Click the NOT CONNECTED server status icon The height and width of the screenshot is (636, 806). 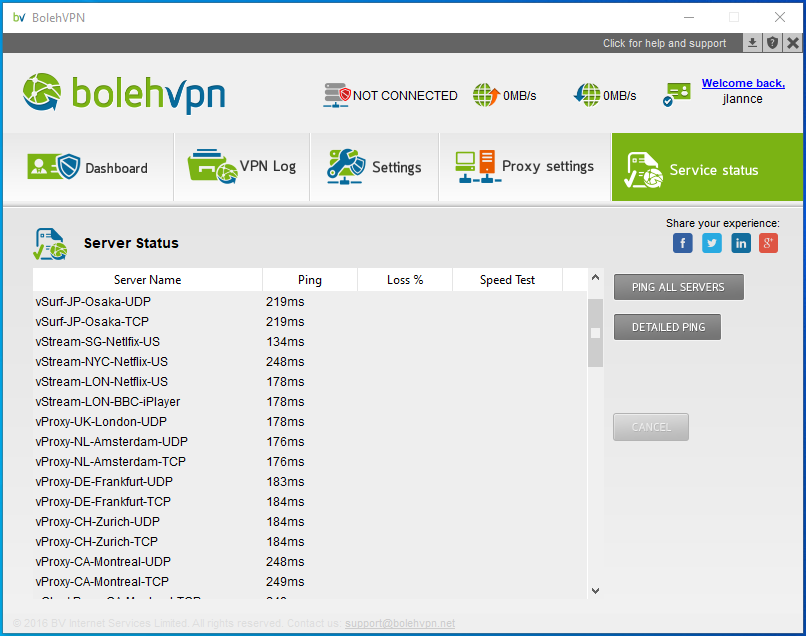337,95
